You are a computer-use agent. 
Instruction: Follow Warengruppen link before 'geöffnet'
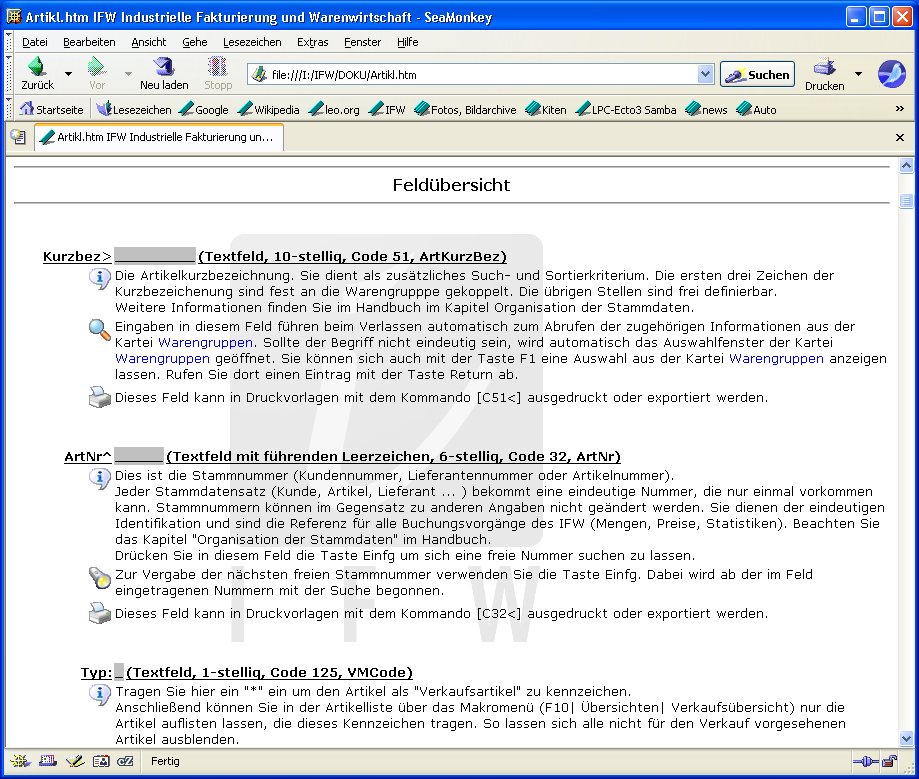(x=162, y=357)
